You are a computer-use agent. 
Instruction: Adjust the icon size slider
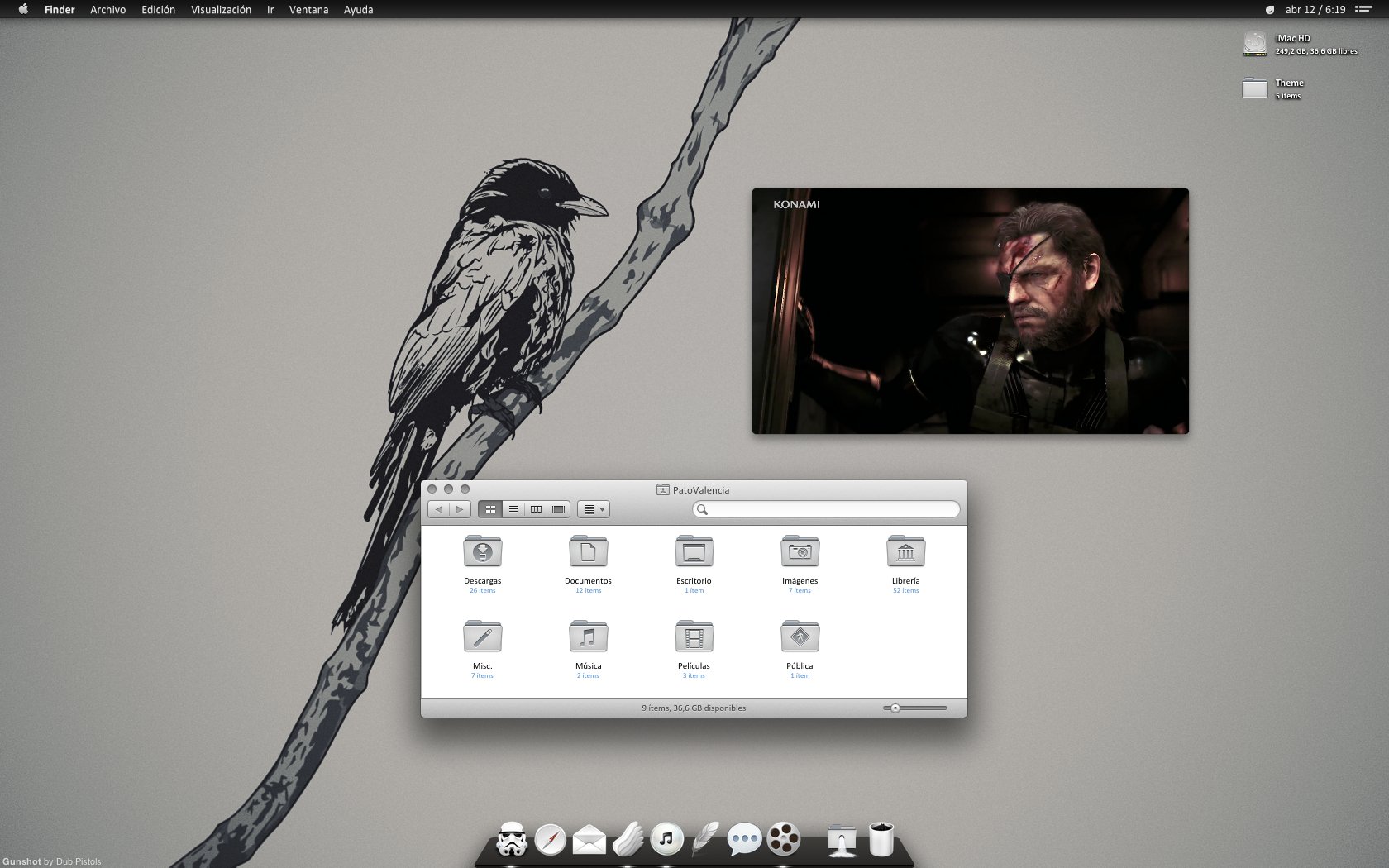click(895, 708)
